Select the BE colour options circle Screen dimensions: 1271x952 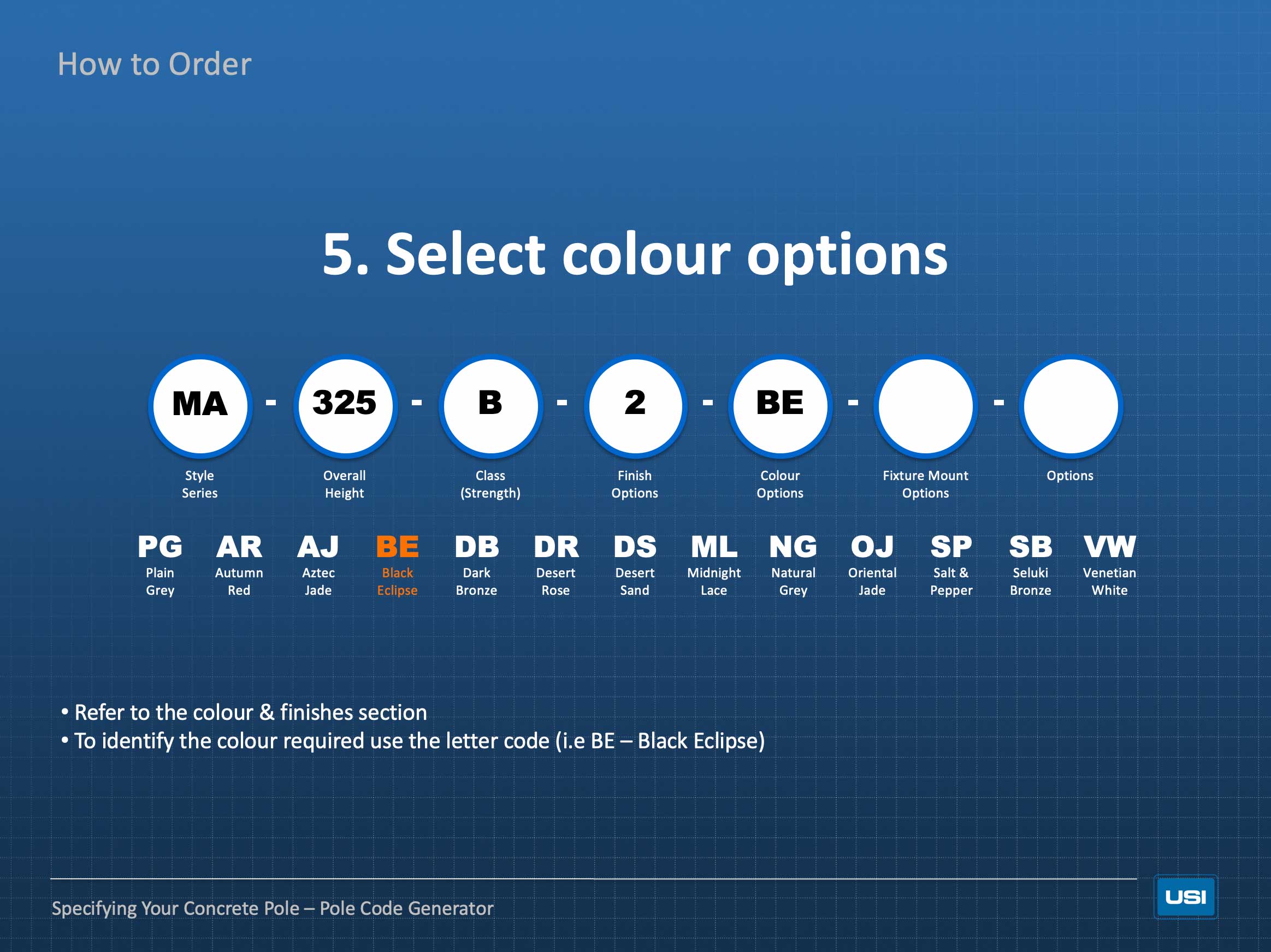click(x=781, y=406)
